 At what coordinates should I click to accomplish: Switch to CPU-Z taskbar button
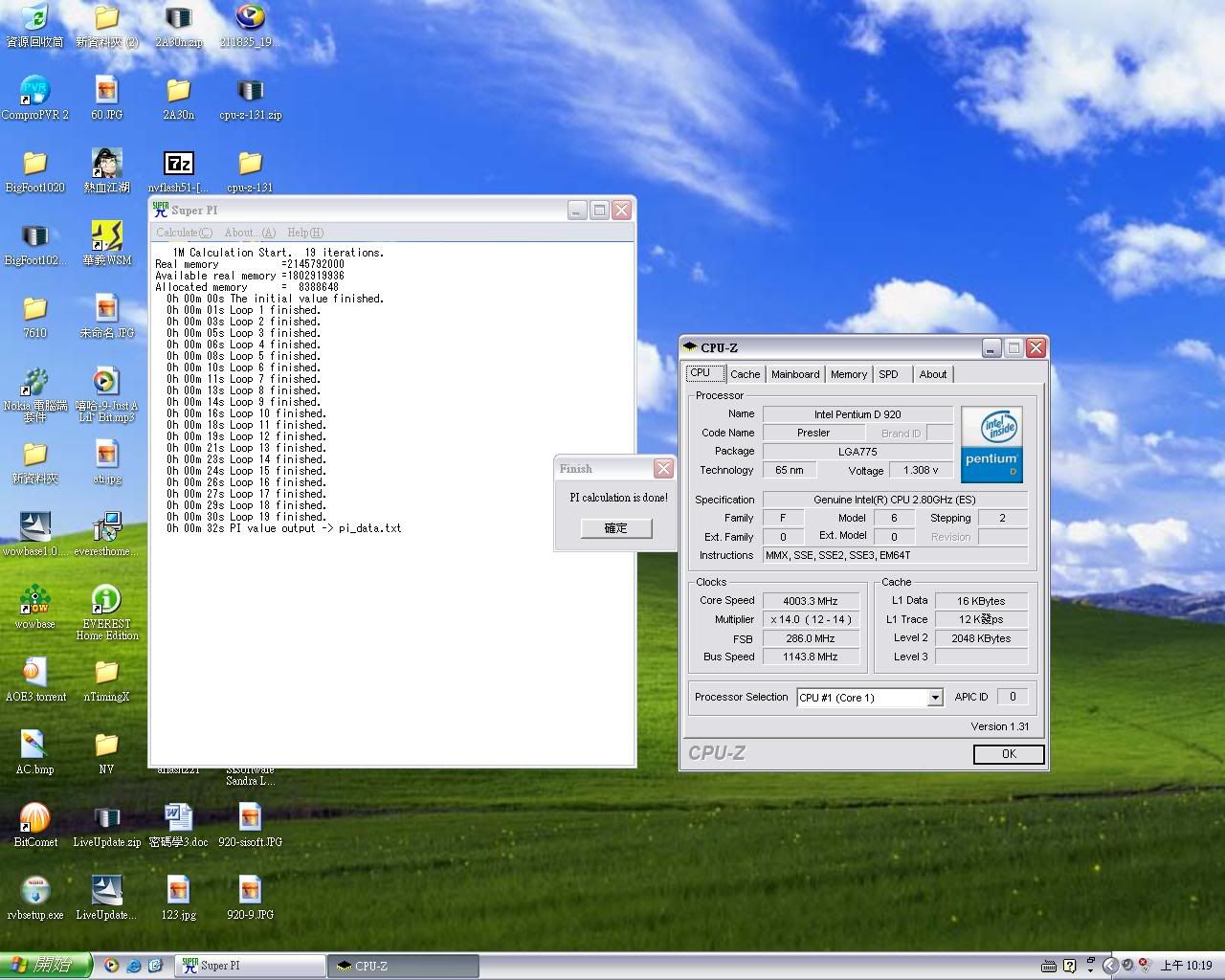402,966
